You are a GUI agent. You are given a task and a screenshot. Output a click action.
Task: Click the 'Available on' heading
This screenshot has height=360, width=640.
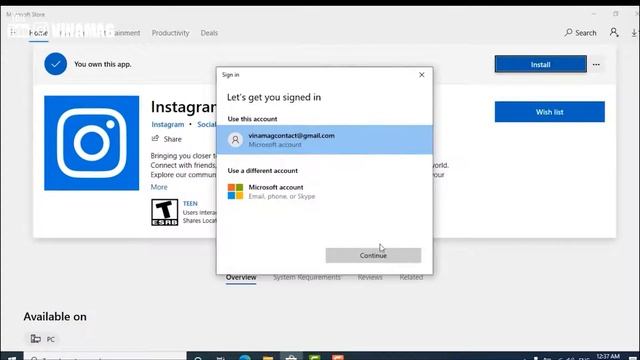(x=55, y=317)
